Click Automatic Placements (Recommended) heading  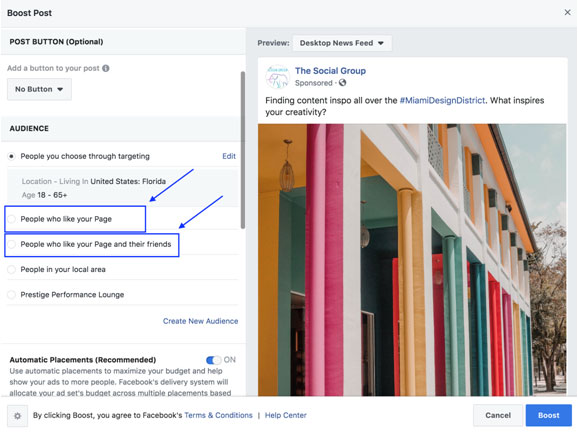[x=83, y=360]
